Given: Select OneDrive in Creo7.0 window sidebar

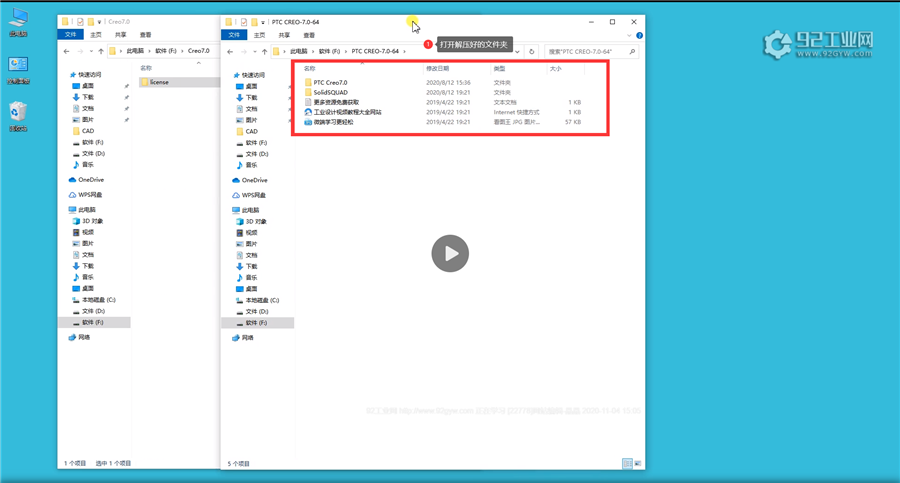Looking at the screenshot, I should click(x=86, y=180).
